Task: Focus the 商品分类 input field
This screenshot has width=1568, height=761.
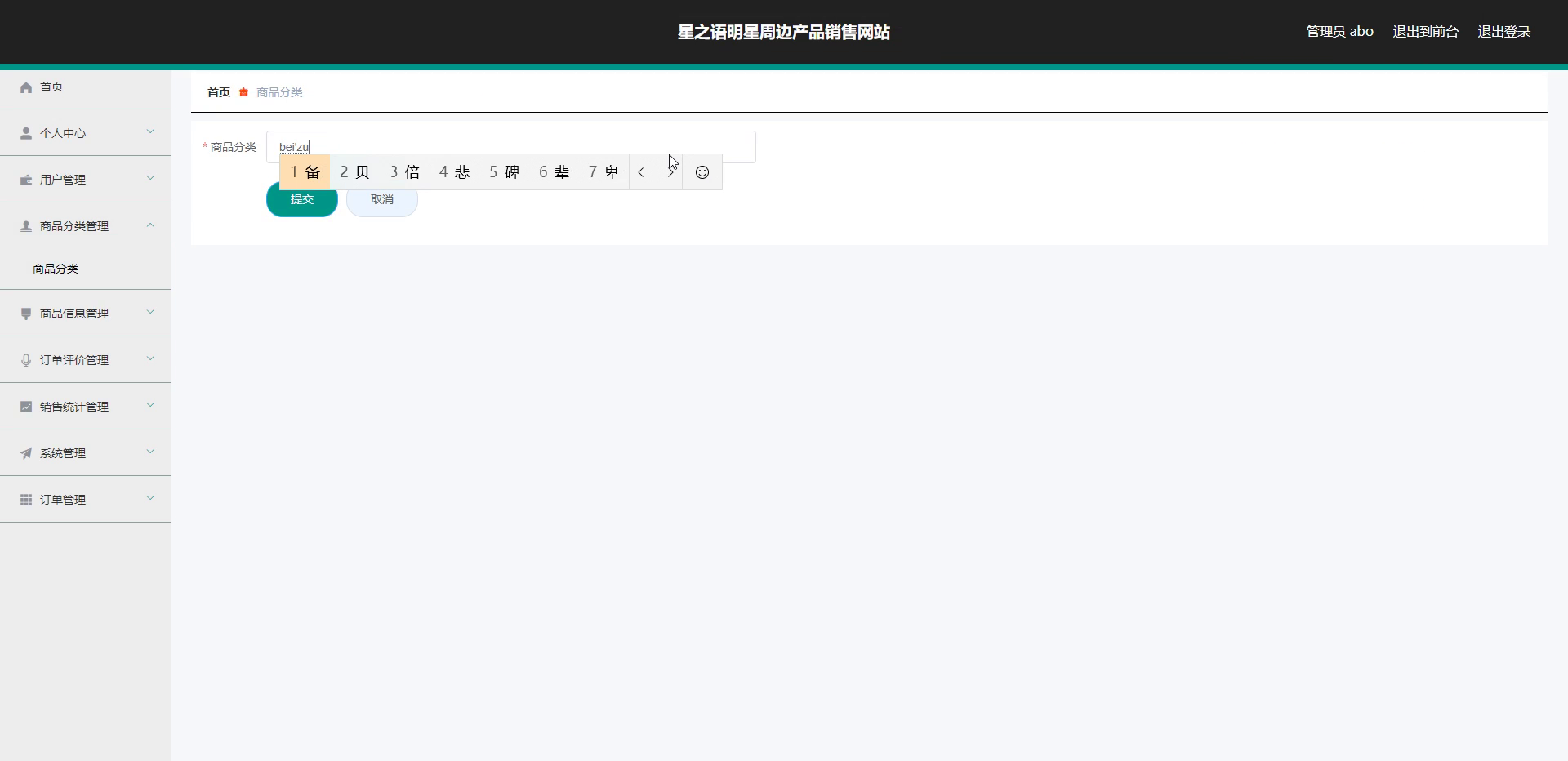Action: (511, 147)
